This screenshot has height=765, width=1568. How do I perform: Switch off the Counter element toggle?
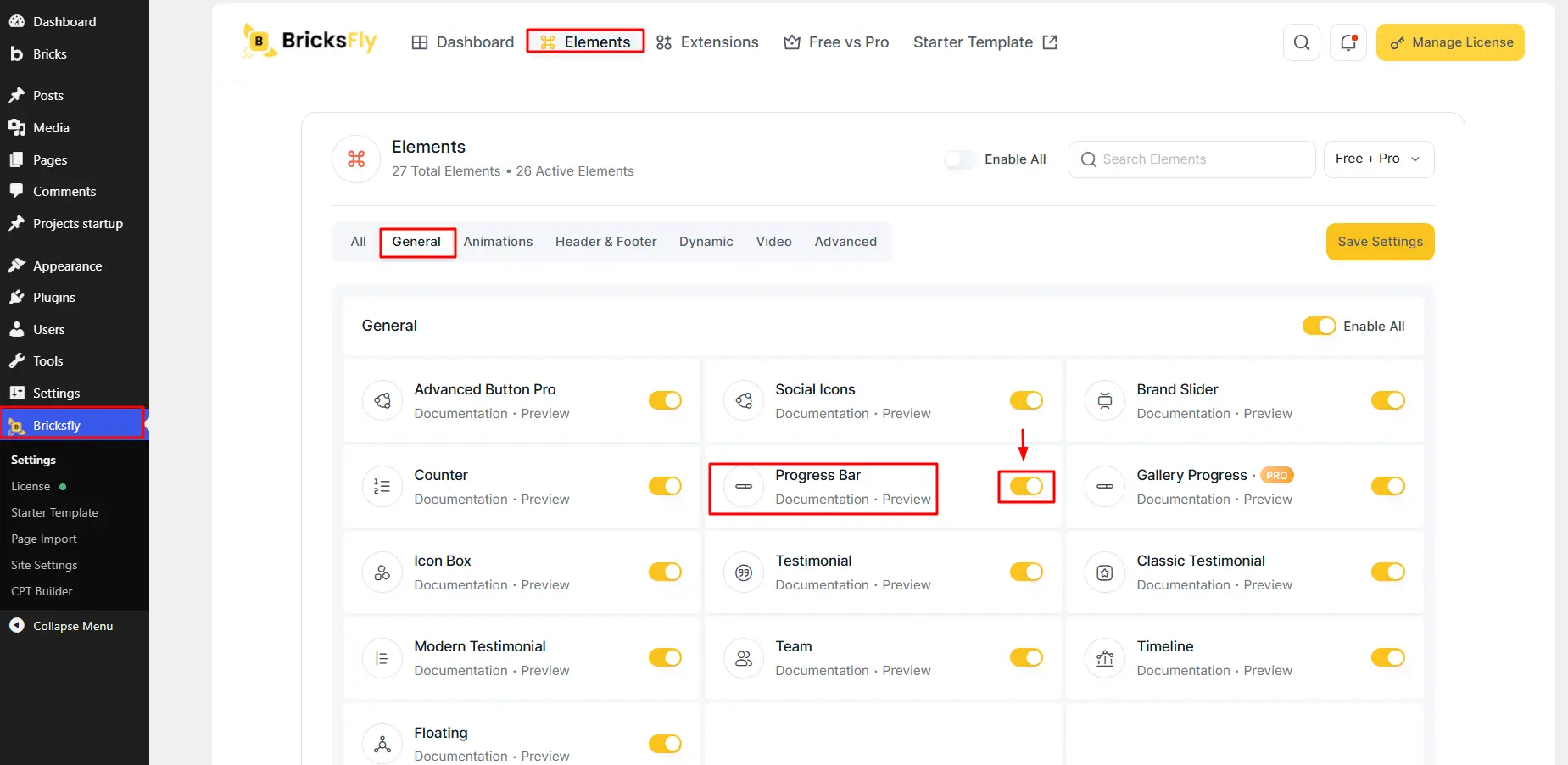click(666, 486)
